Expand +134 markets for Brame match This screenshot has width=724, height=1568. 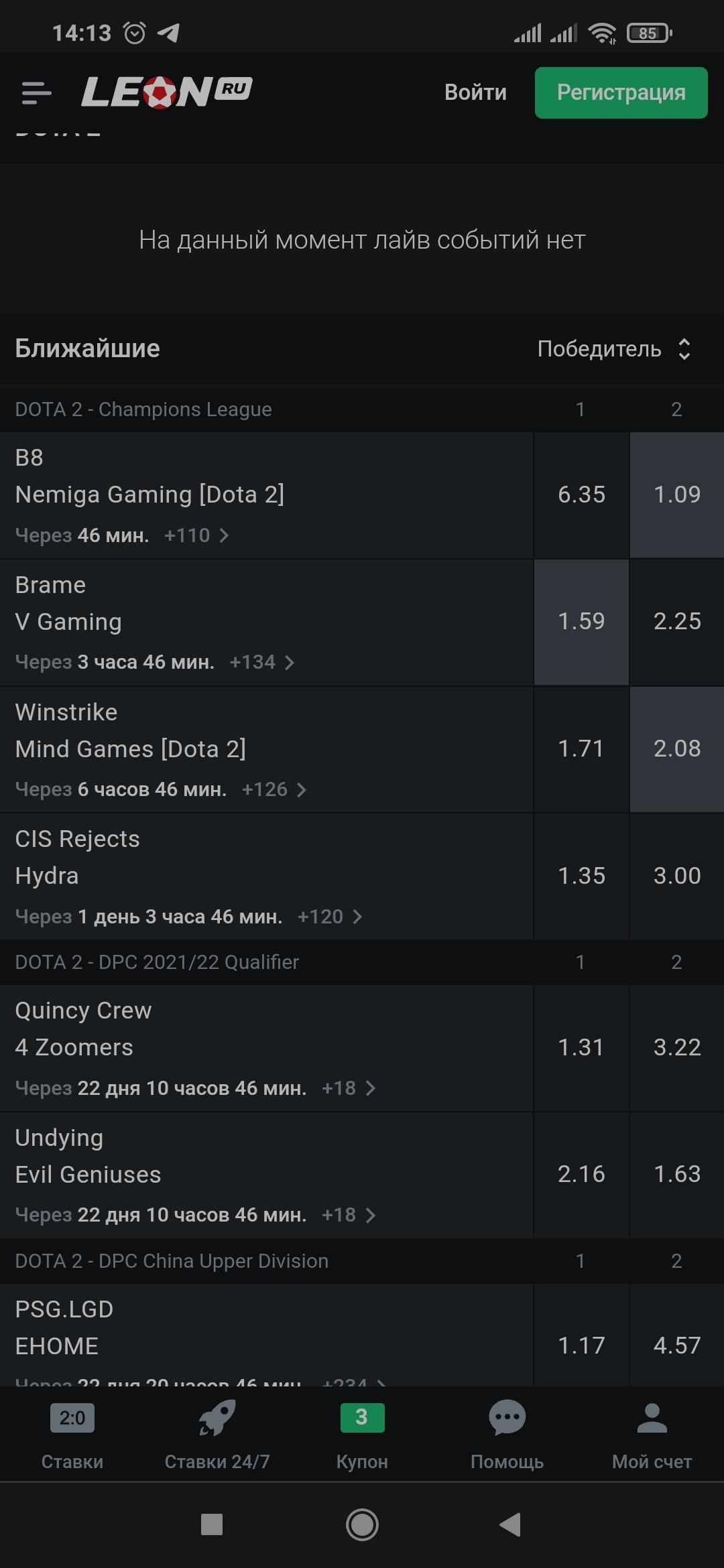pos(261,663)
